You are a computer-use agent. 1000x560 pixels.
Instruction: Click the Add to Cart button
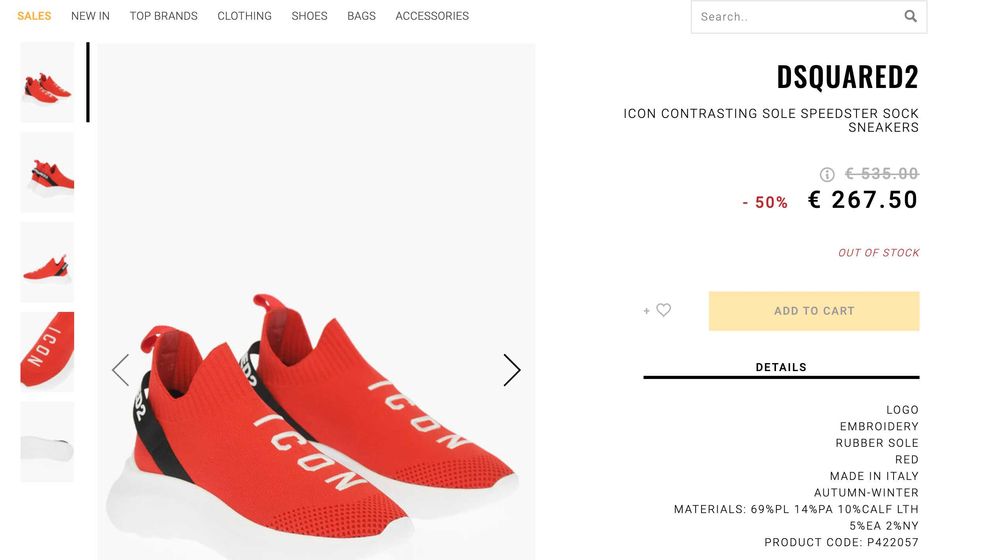(x=813, y=311)
